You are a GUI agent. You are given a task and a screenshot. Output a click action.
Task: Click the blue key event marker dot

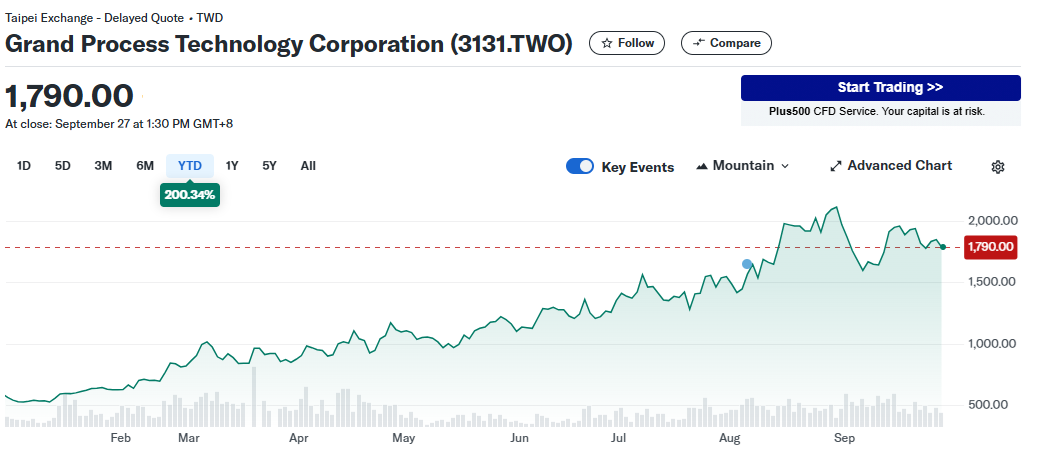click(747, 264)
